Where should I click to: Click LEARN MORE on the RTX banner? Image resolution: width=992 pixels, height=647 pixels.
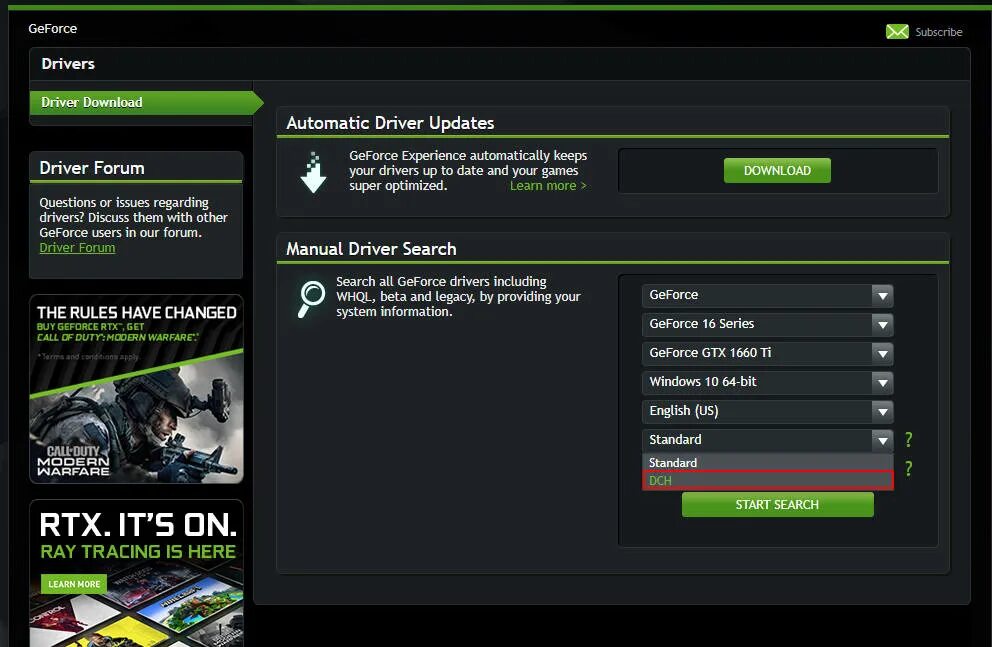pyautogui.click(x=74, y=584)
